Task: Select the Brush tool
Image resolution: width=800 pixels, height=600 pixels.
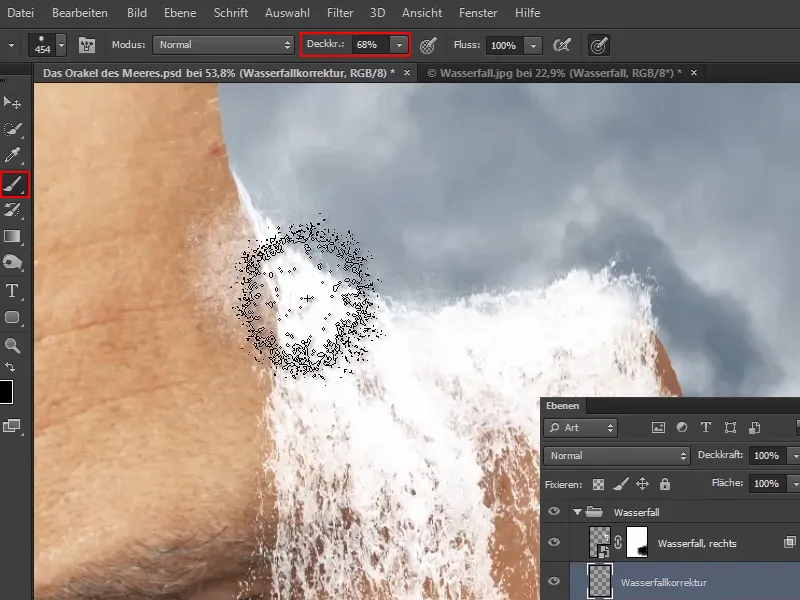Action: tap(13, 184)
